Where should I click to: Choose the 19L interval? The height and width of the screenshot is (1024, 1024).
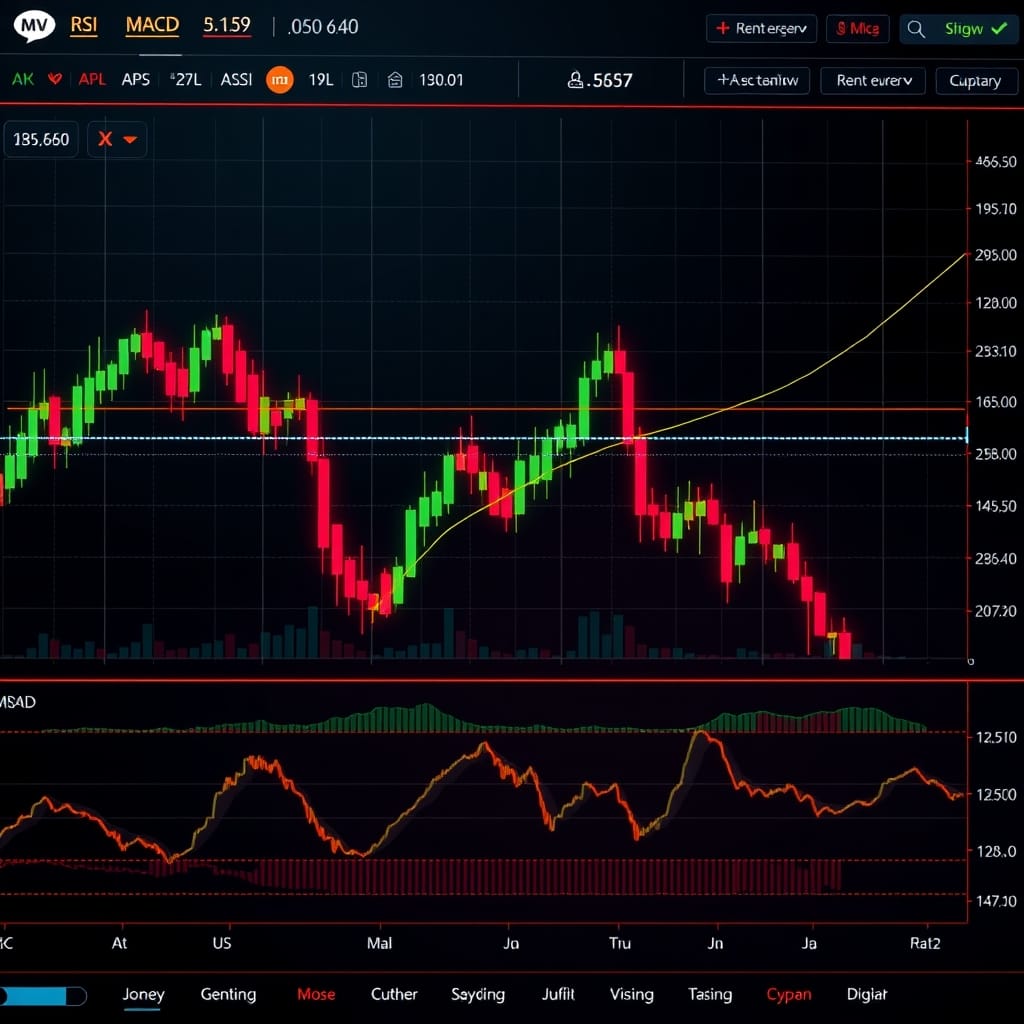coord(321,80)
